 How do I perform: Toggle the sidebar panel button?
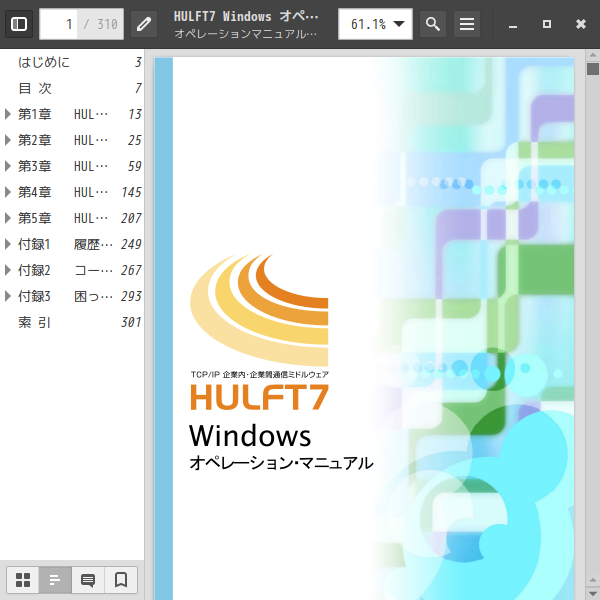19,24
